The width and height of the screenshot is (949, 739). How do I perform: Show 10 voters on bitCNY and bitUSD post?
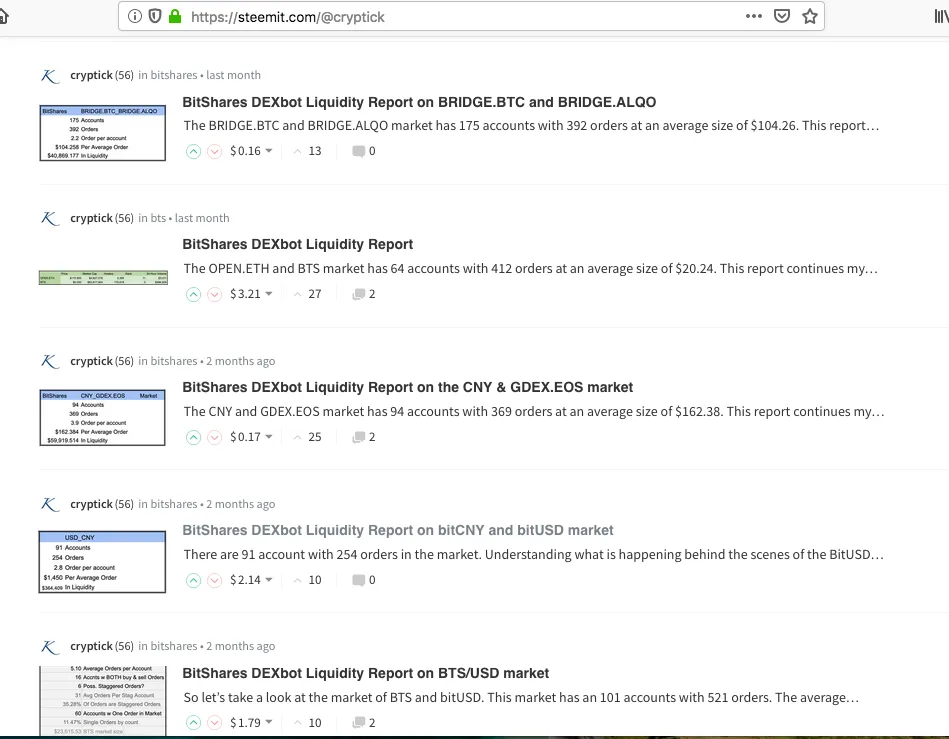pos(307,580)
